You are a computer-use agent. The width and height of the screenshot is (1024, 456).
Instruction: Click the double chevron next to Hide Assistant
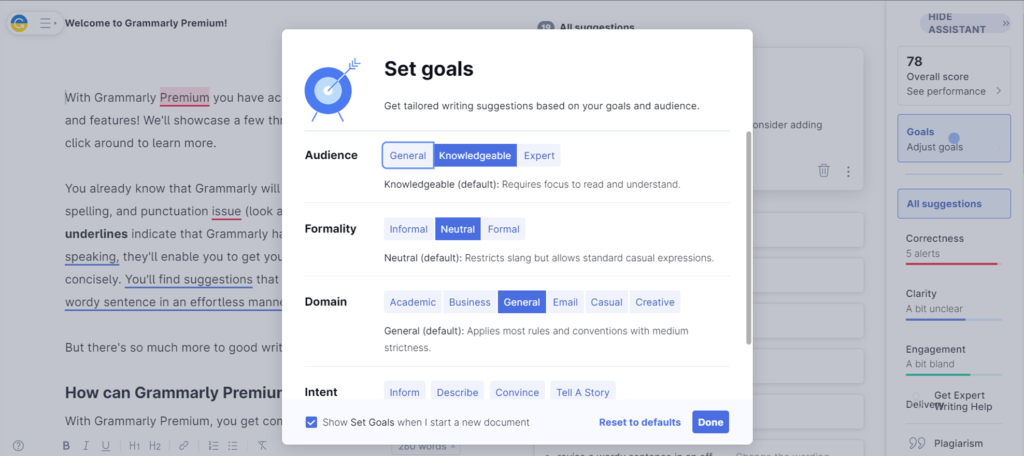(x=1006, y=24)
